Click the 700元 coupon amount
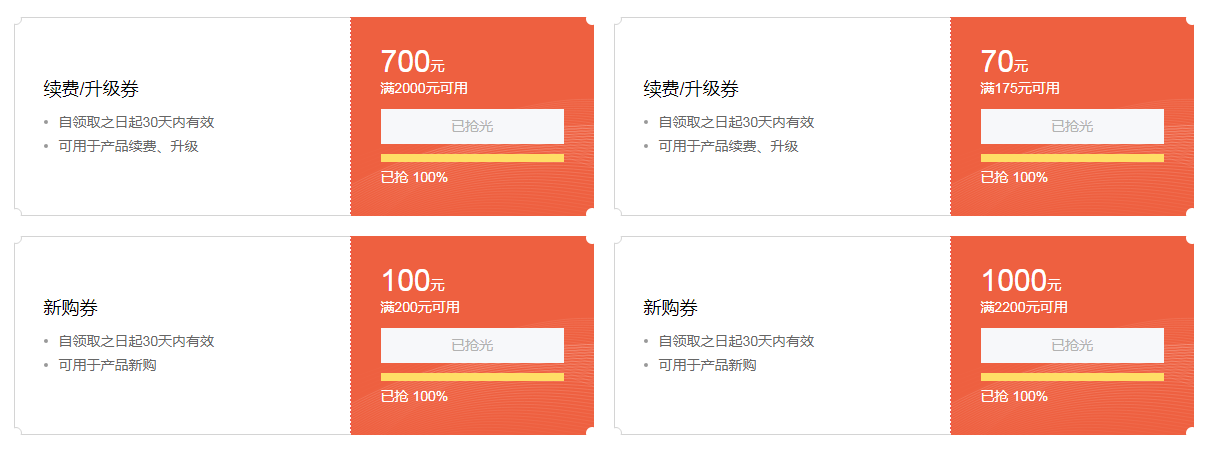This screenshot has width=1219, height=456. (x=412, y=62)
